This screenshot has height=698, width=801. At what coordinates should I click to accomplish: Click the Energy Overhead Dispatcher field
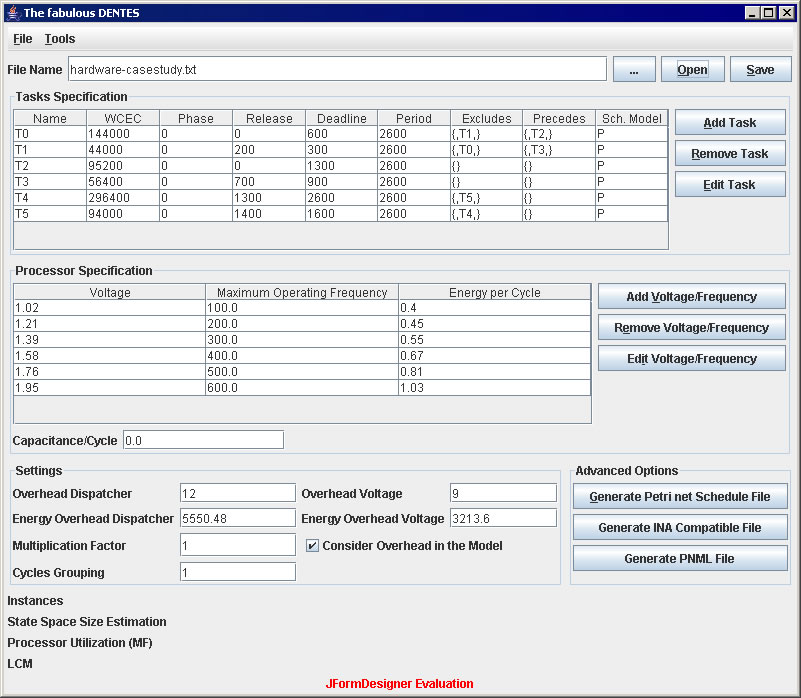238,518
